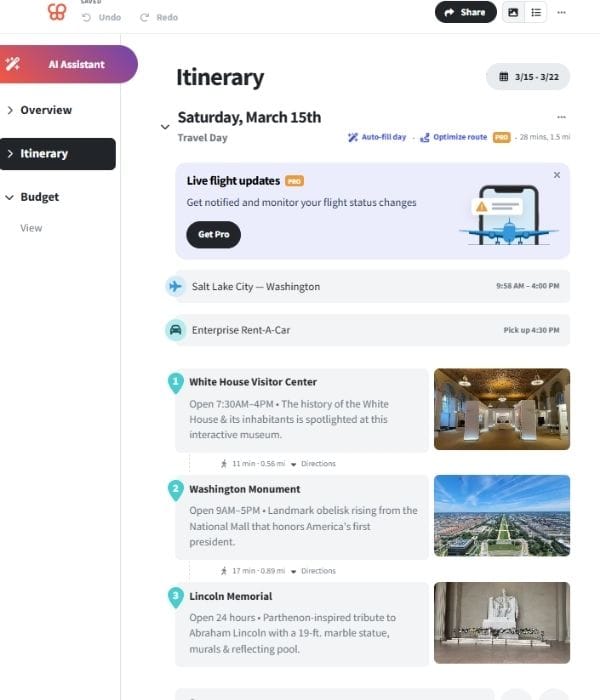
Task: Open Directions dropdown below White House Visitor Center
Action: pos(313,464)
